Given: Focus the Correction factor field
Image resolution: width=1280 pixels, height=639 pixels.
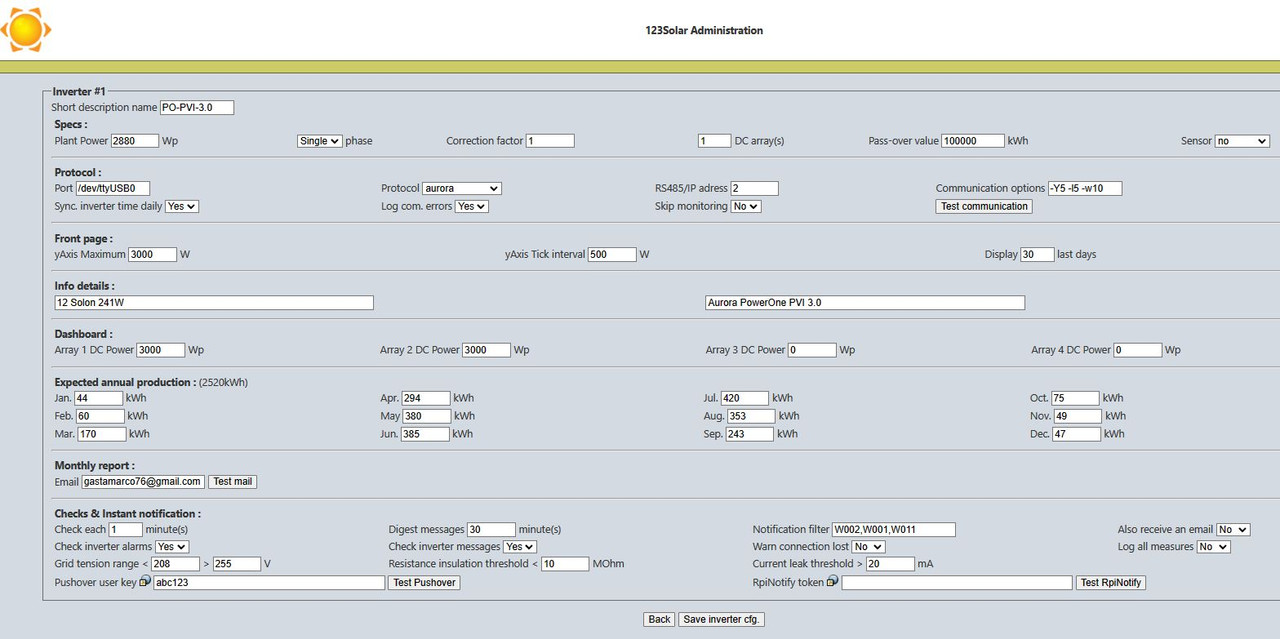Looking at the screenshot, I should [x=550, y=141].
